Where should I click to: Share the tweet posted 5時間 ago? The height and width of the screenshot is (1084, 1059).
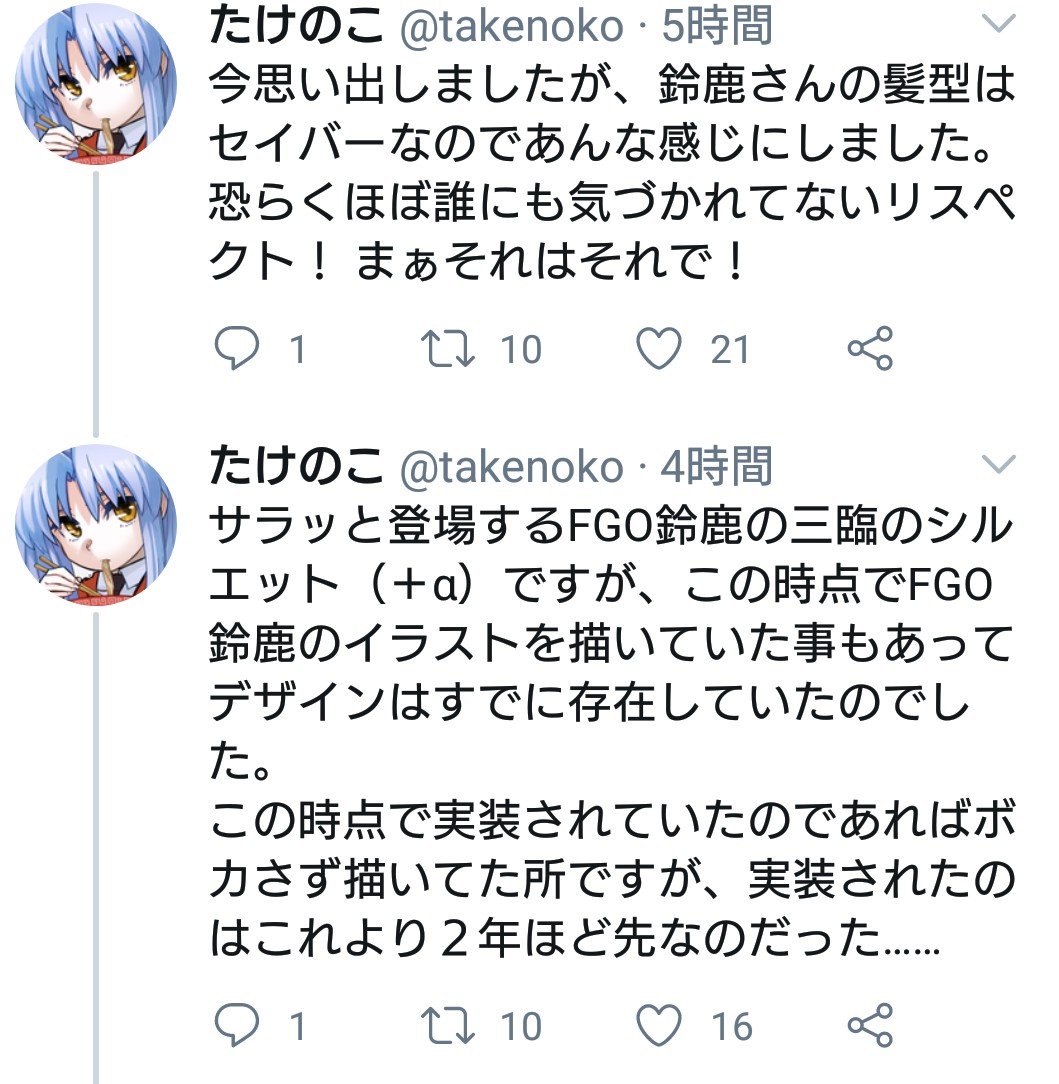pos(869,349)
